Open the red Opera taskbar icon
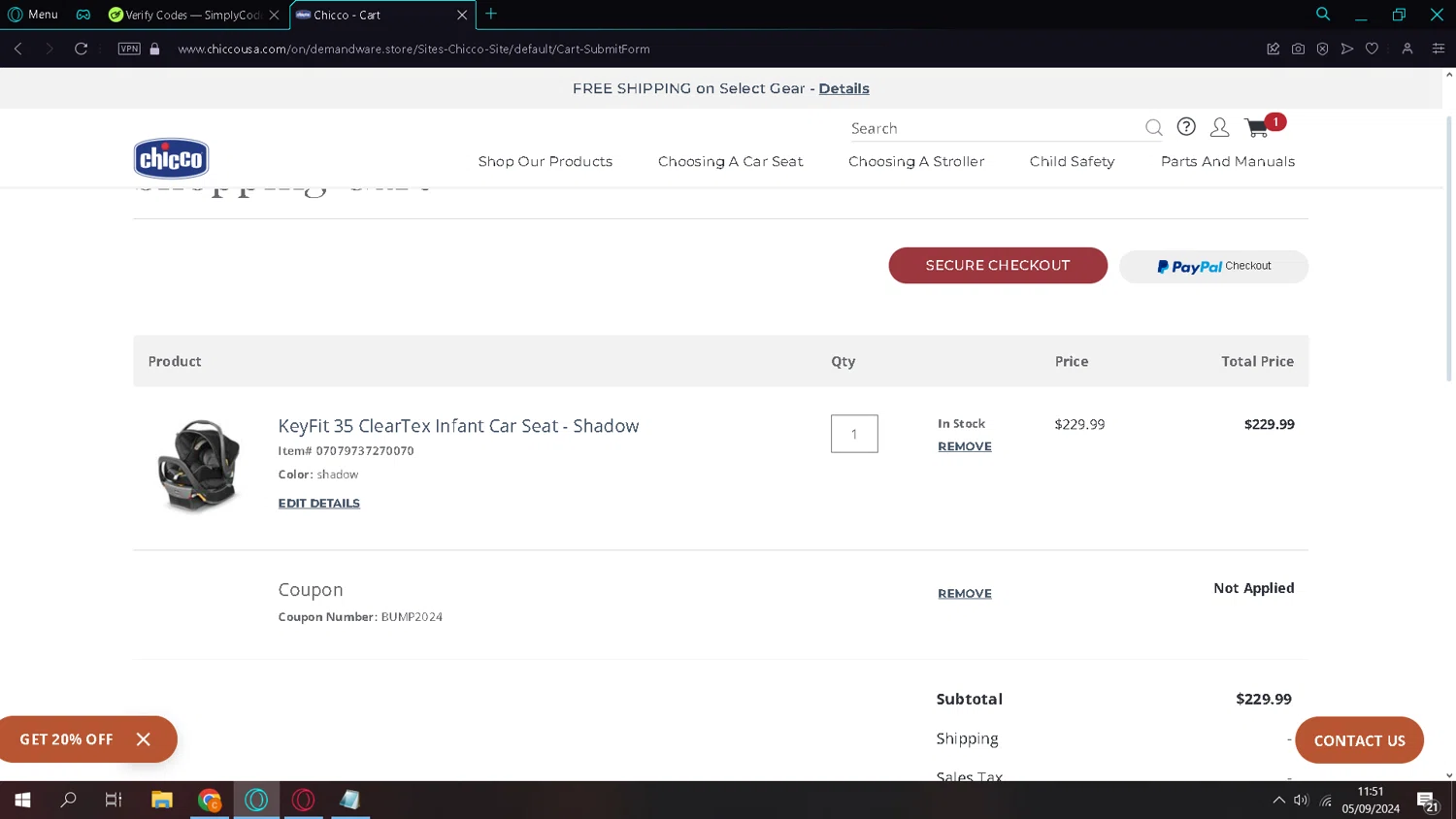 pos(304,800)
